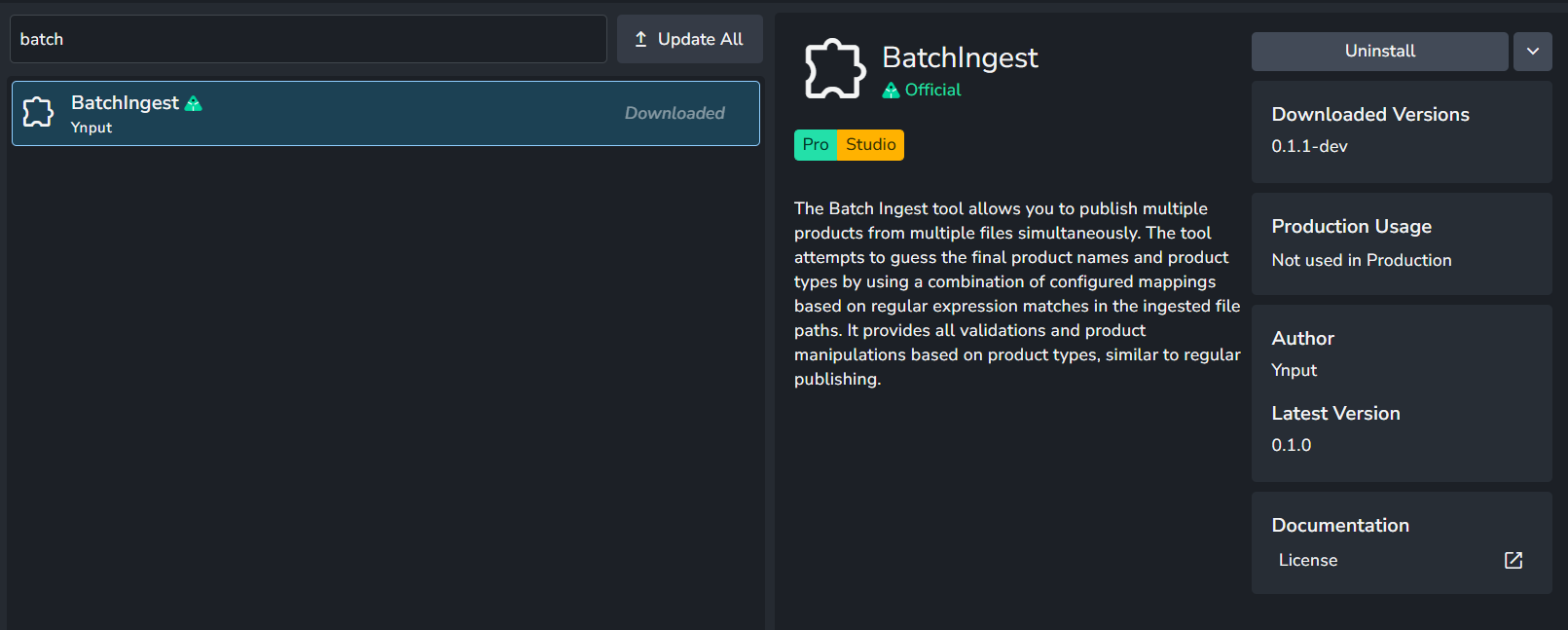
Task: Expand the dropdown arrow next to Uninstall
Action: pos(1532,52)
